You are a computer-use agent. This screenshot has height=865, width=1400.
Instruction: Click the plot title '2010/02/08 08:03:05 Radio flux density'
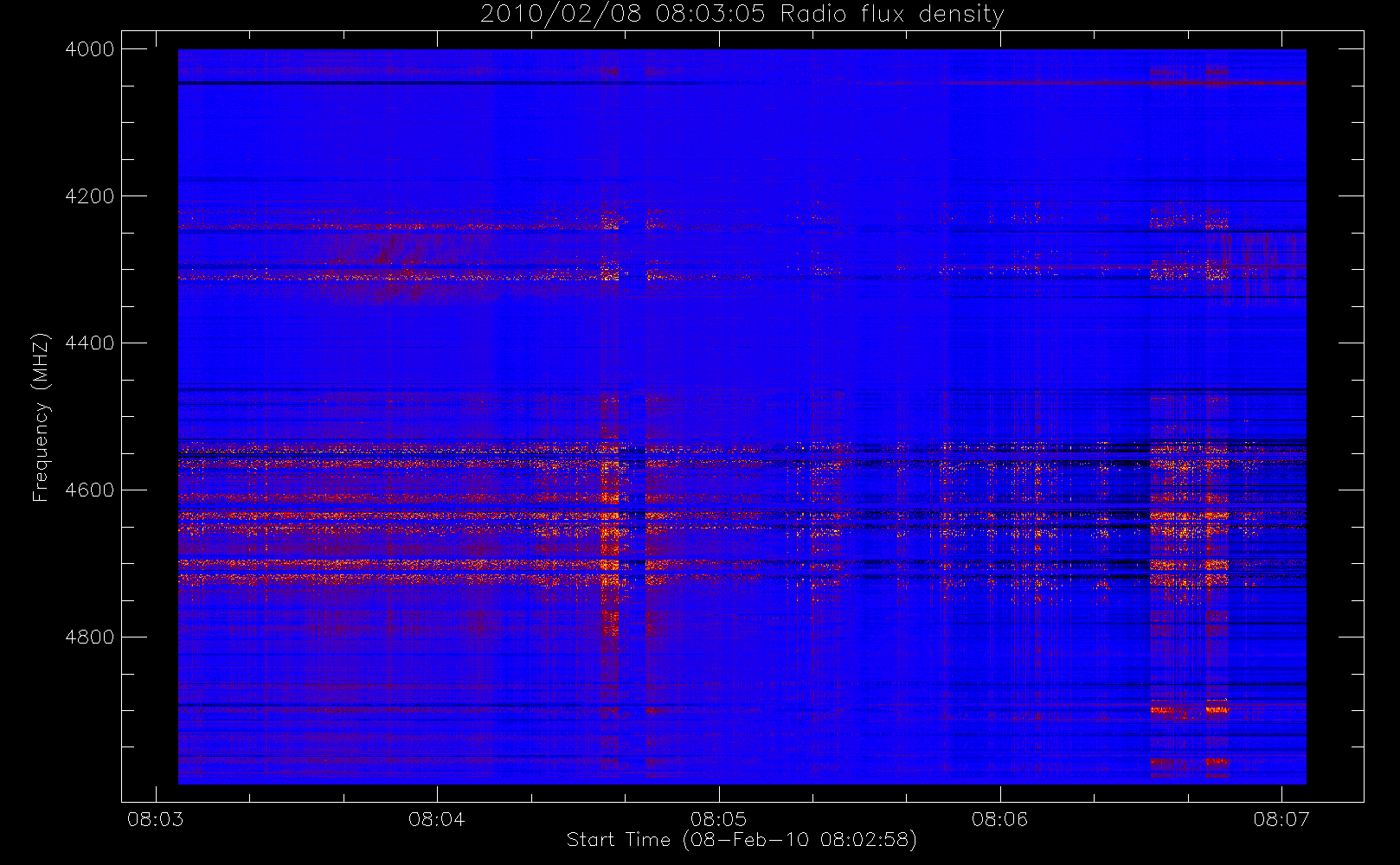click(x=742, y=15)
